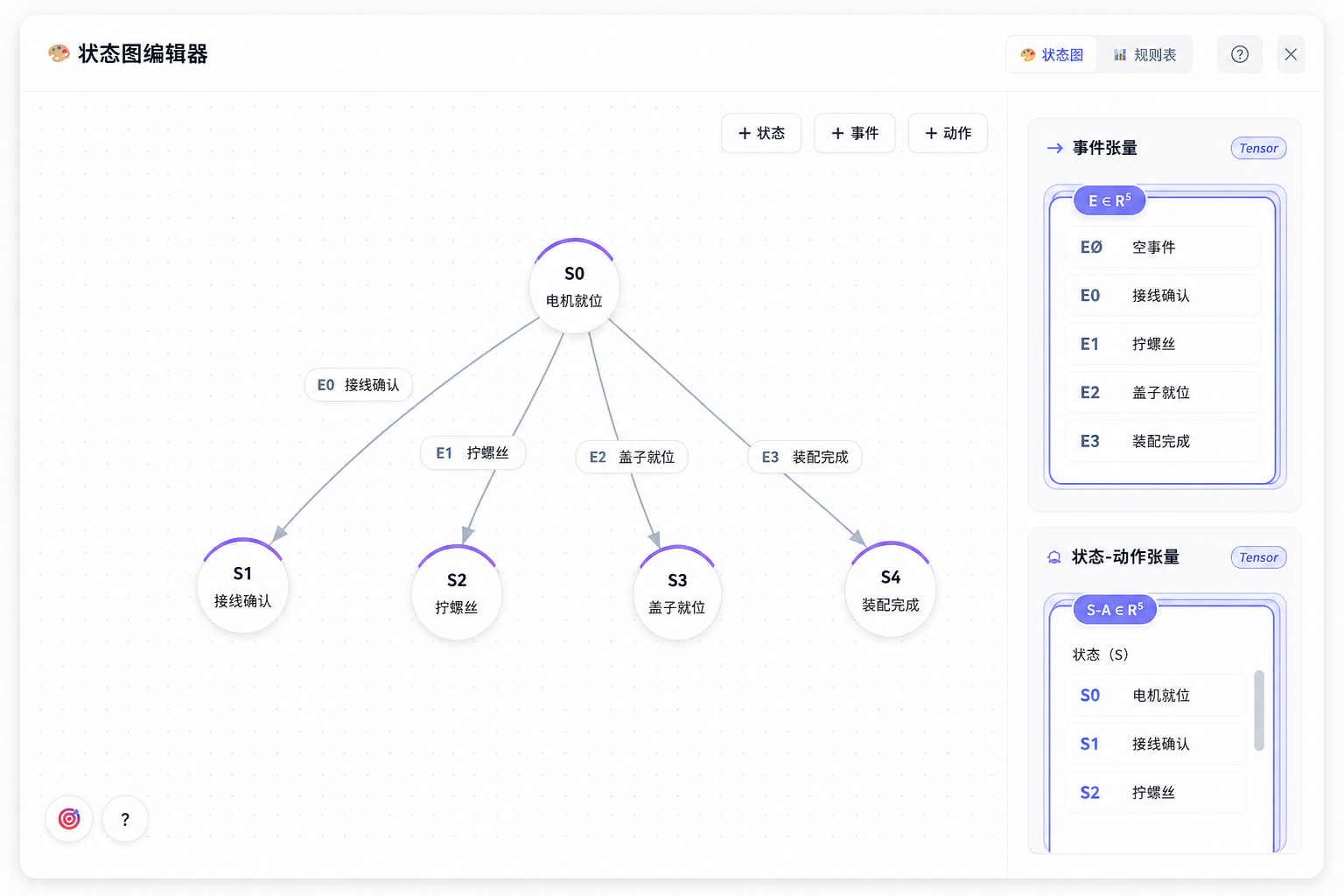Click the Tensor badge in 状态-动作张量 panel

pos(1258,557)
